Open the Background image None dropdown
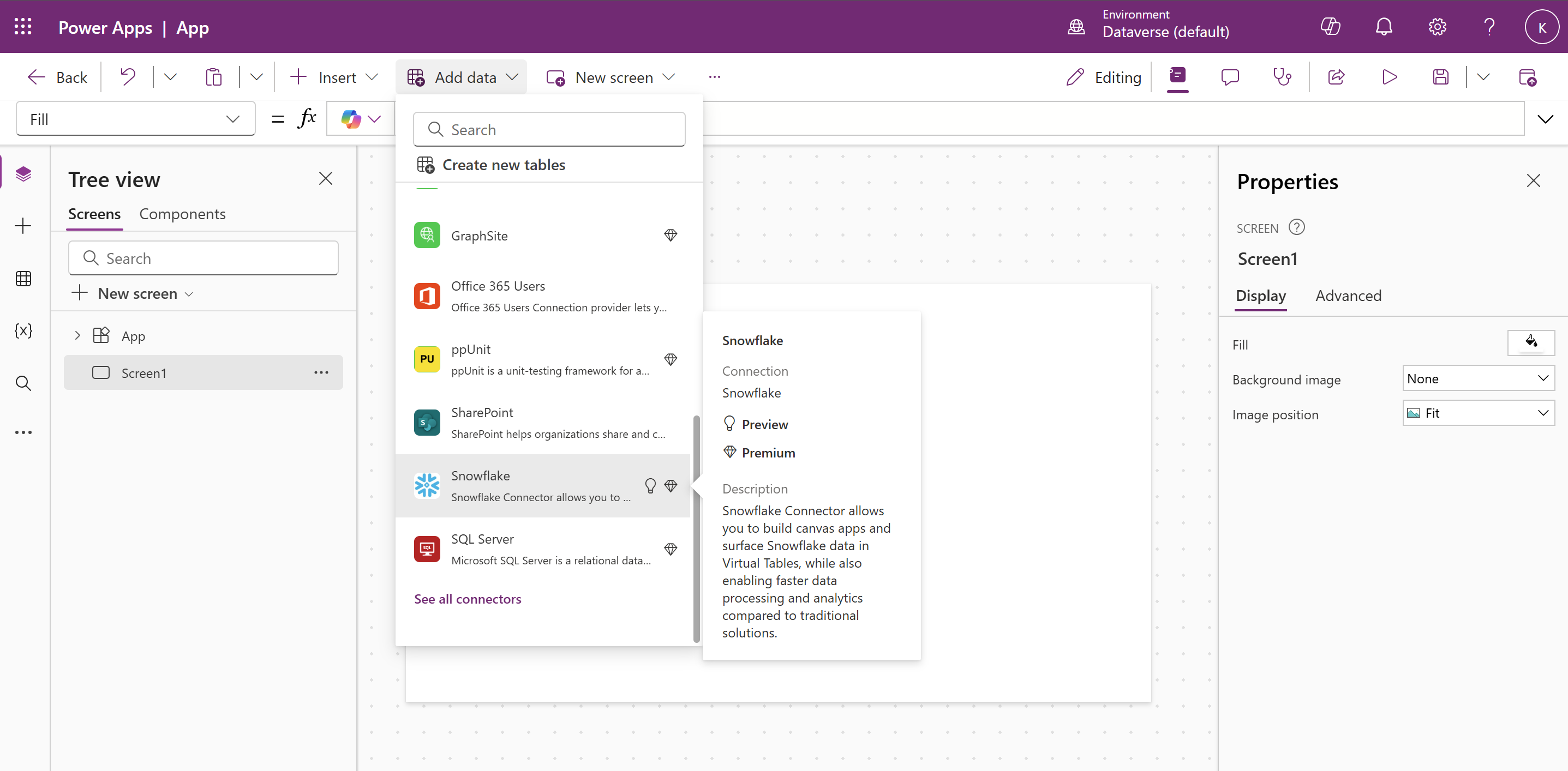The height and width of the screenshot is (771, 1568). [x=1477, y=378]
